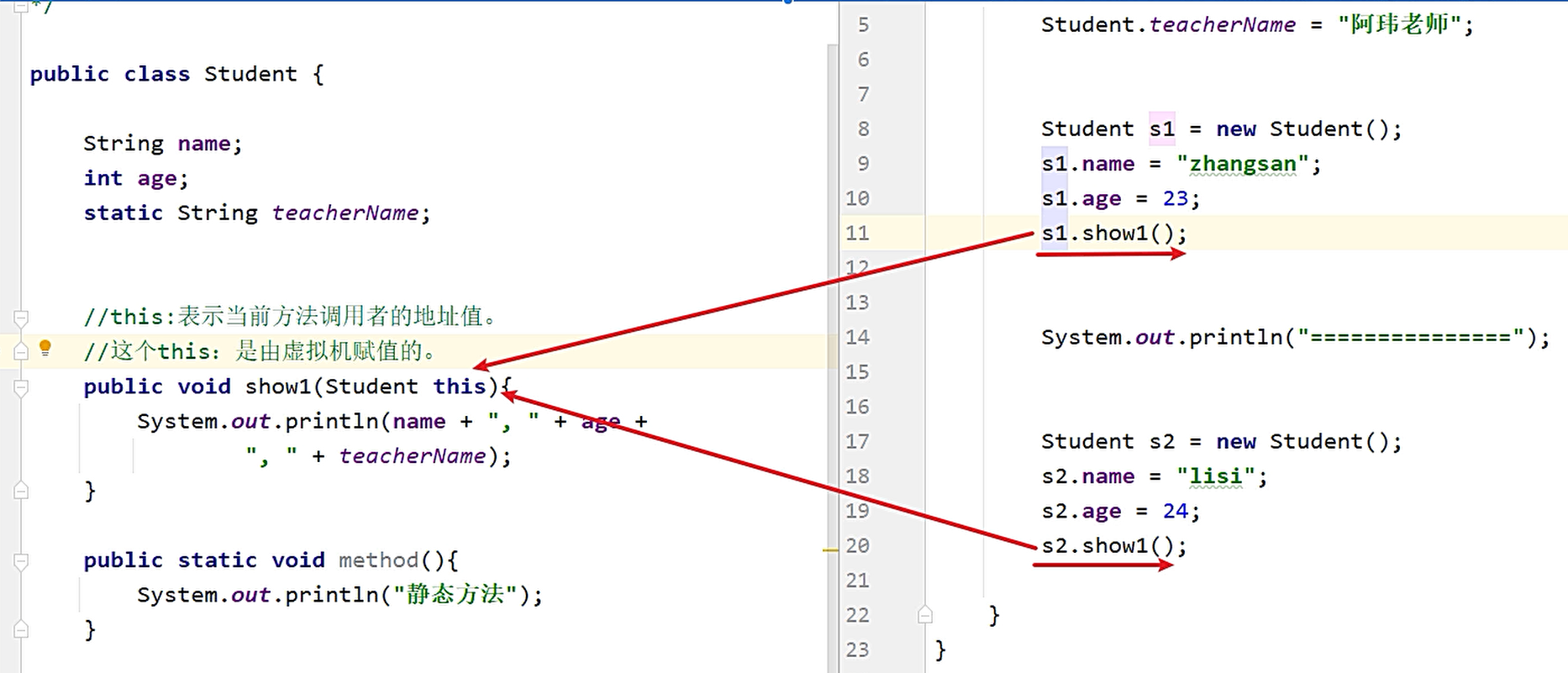Click fold end marker on line 22
1568x673 pixels.
925,615
